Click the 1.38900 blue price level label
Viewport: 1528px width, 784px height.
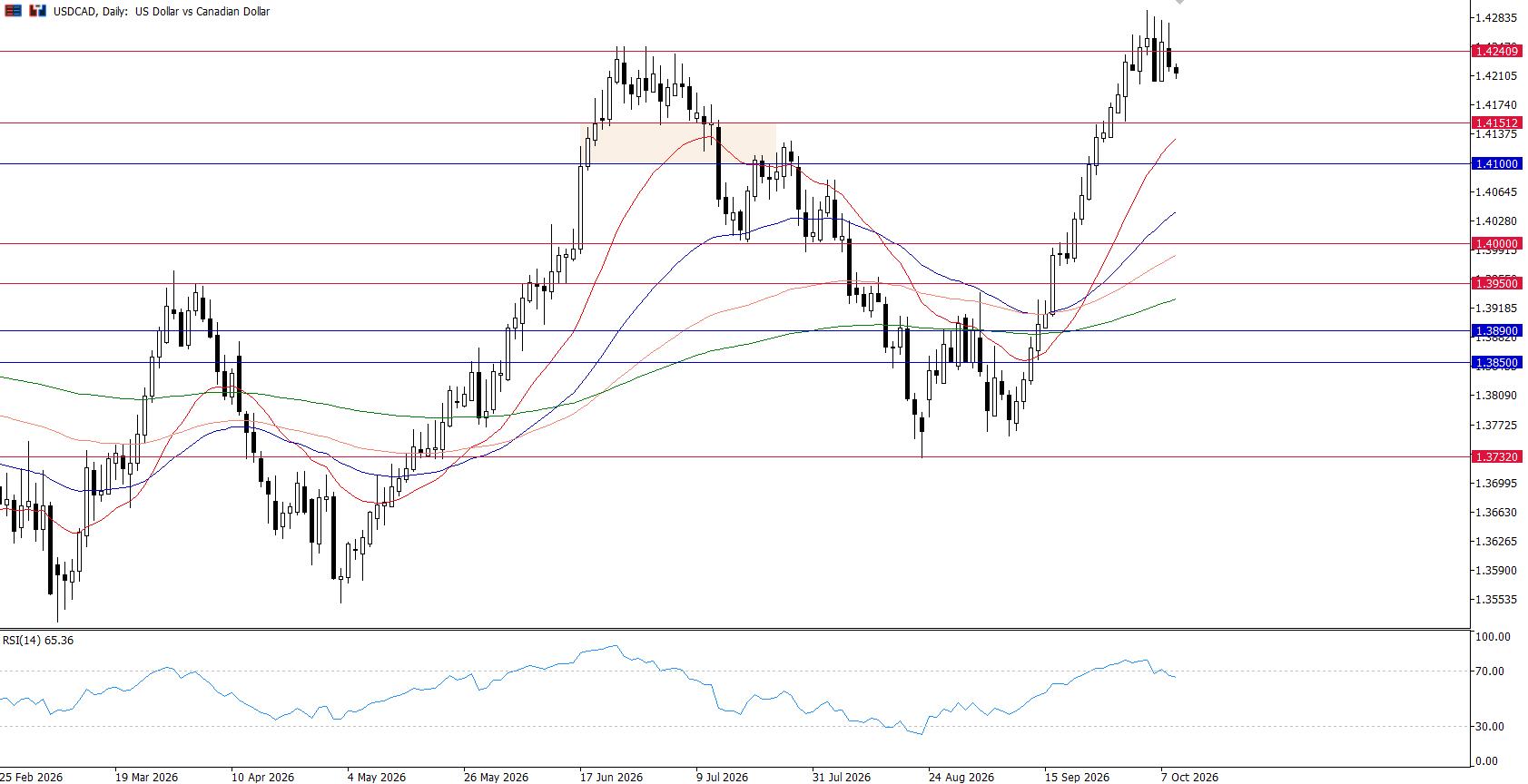1496,332
